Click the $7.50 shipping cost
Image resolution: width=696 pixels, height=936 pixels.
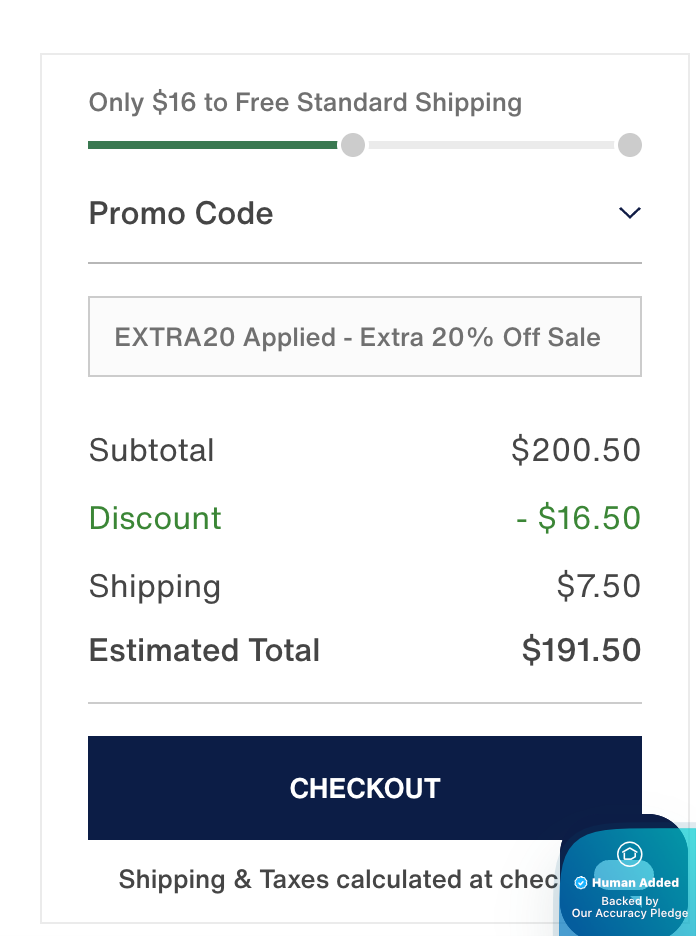click(x=598, y=586)
